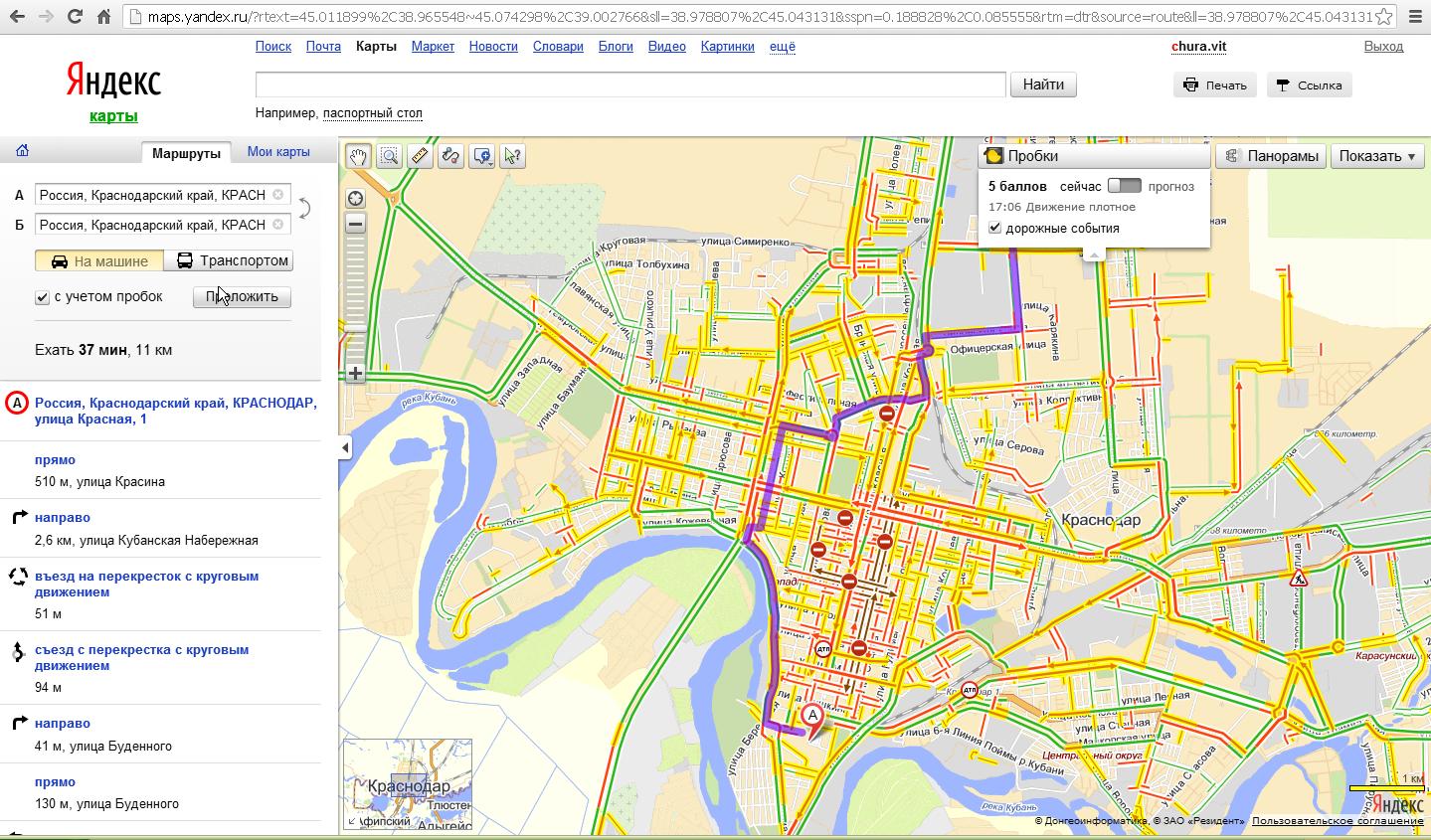Viewport: 1431px width, 840px height.
Task: Select the route-building tool on the map toolbar
Action: [x=450, y=156]
